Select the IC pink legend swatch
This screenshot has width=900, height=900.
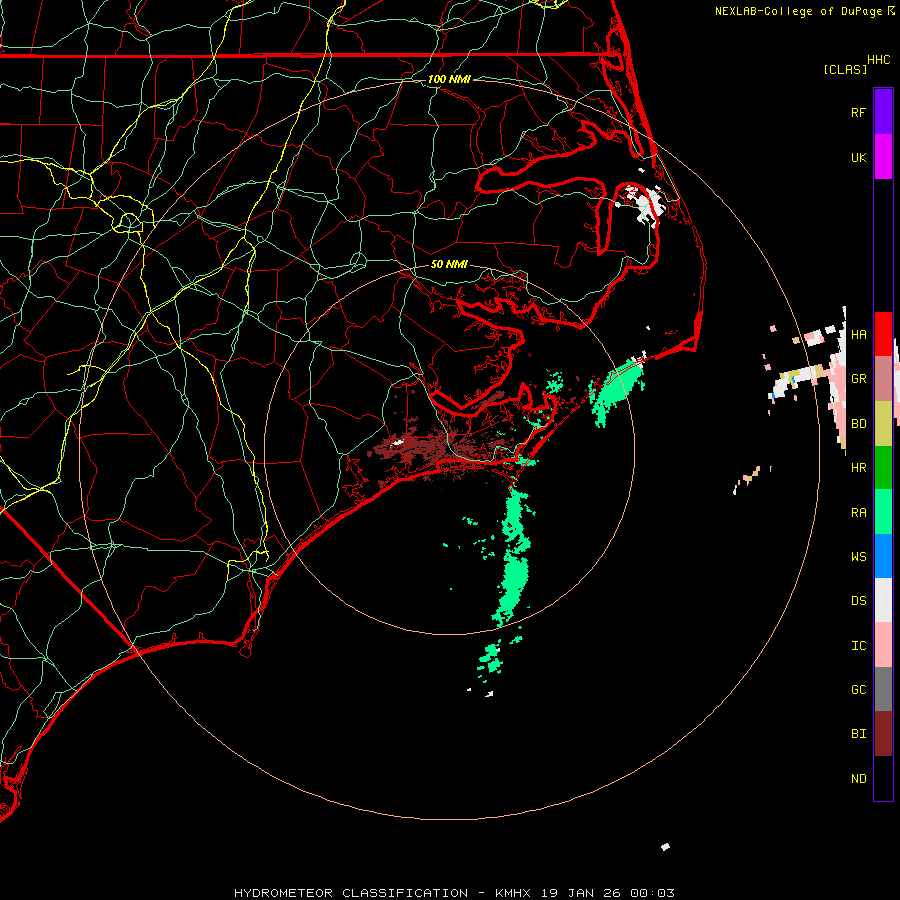click(883, 645)
